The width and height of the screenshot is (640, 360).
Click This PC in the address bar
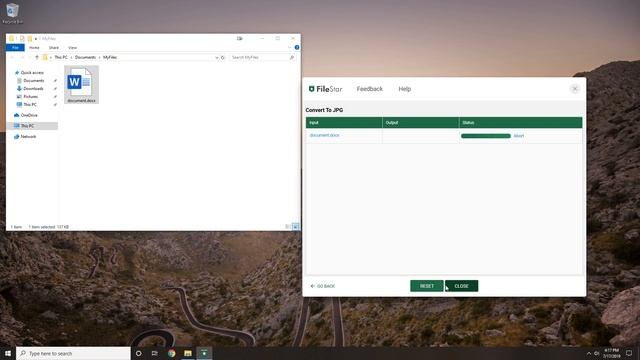61,58
